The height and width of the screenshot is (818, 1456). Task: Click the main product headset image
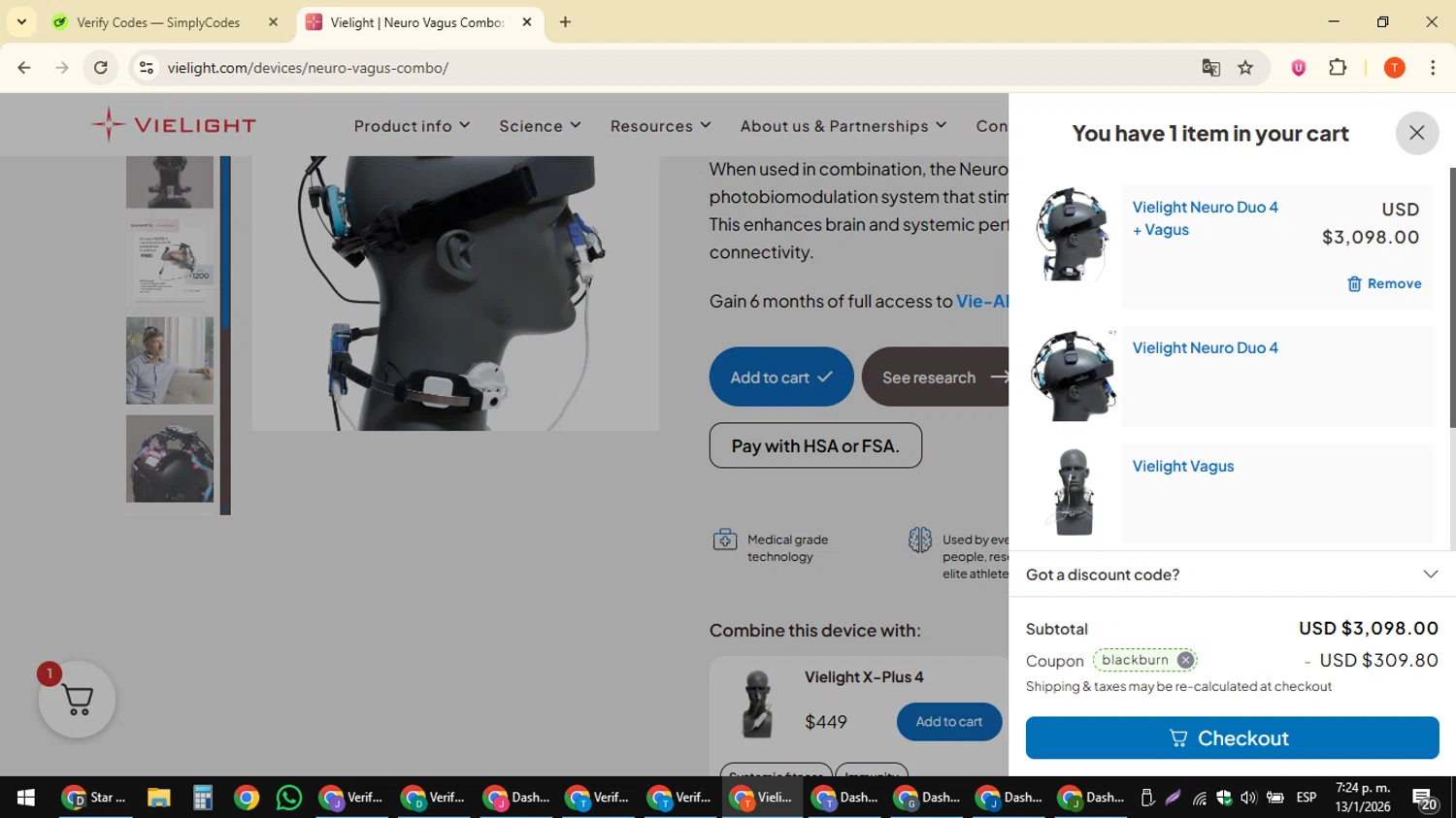pos(455,293)
